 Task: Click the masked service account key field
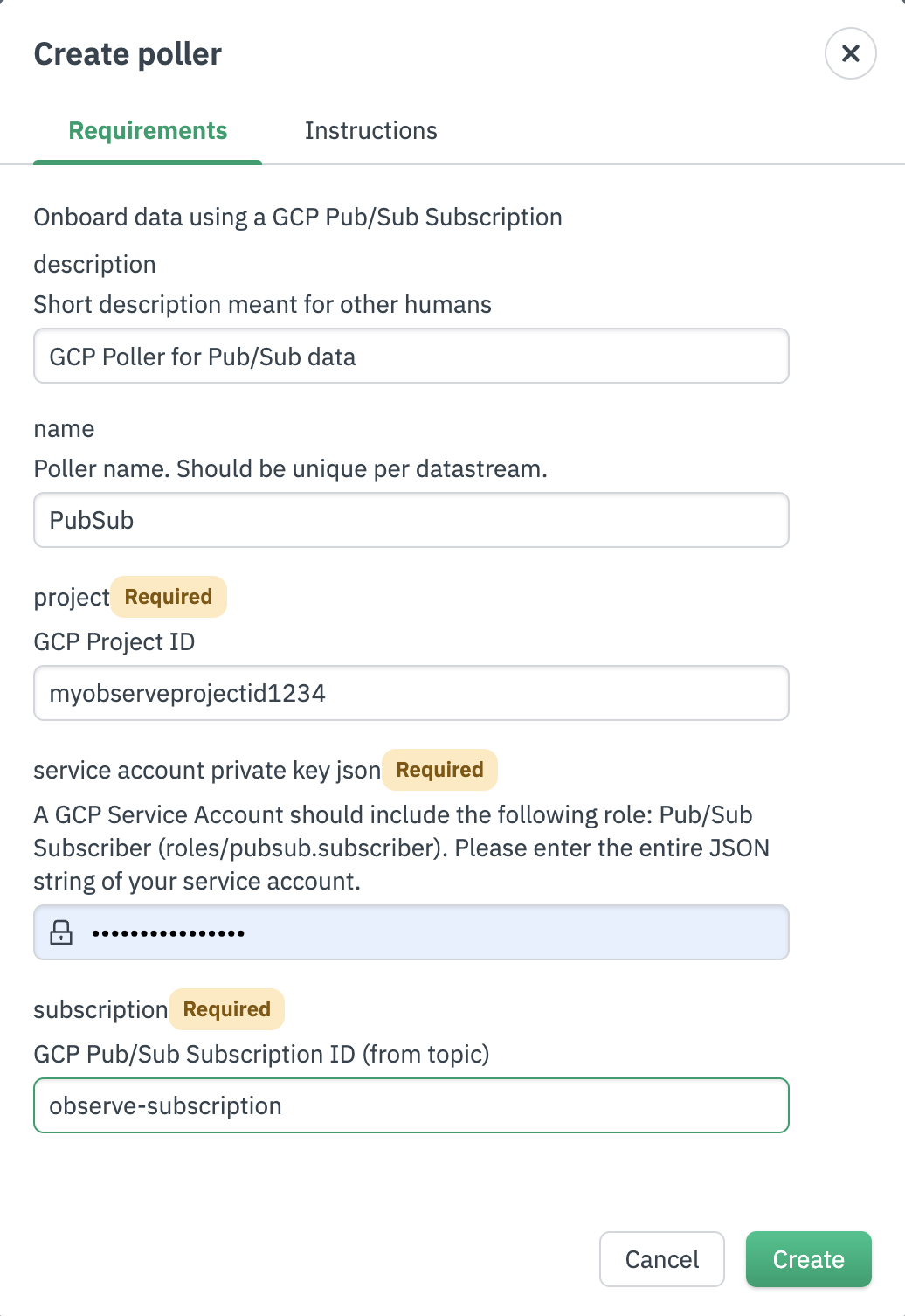(437, 932)
